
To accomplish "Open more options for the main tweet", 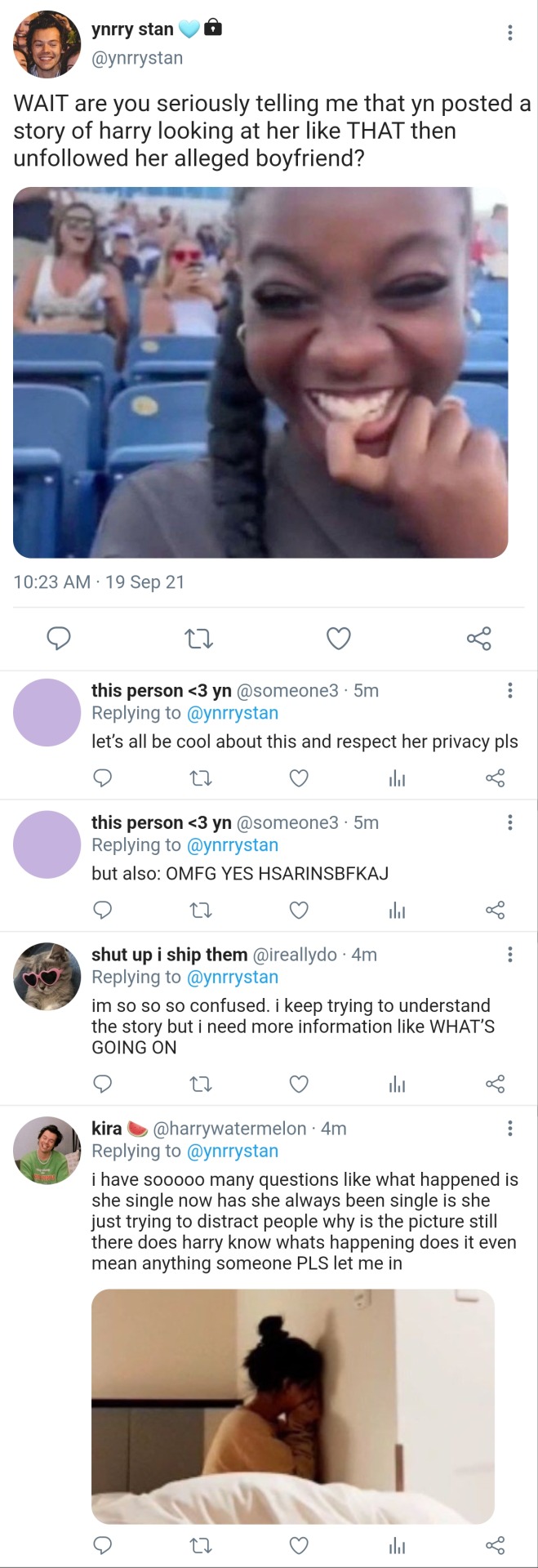I will (x=510, y=33).
